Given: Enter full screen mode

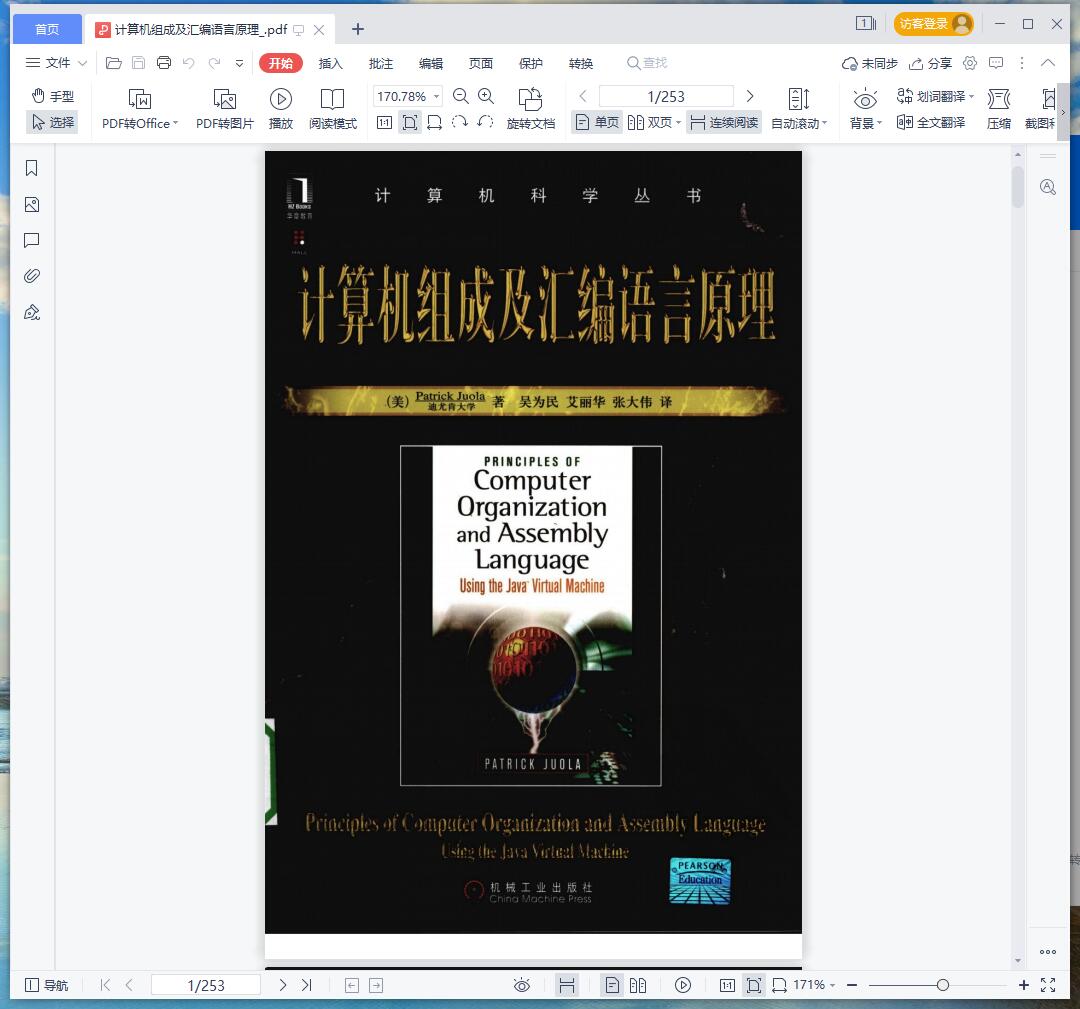Looking at the screenshot, I should pos(1048,985).
